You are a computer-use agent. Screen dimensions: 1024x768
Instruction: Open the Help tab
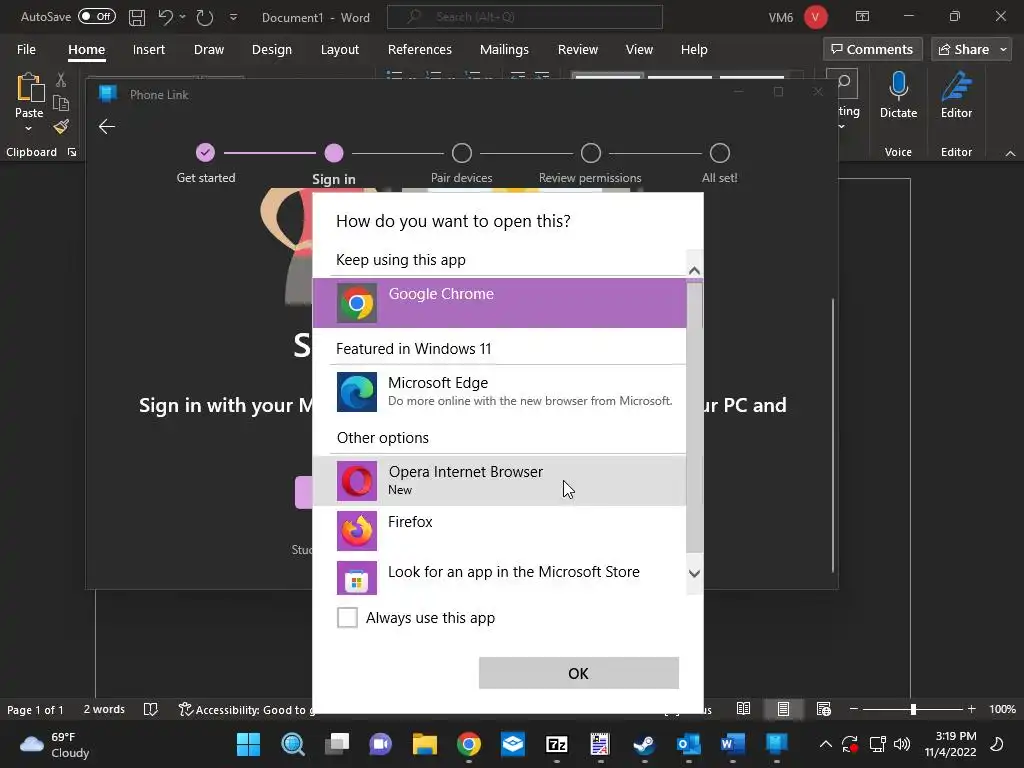click(694, 50)
